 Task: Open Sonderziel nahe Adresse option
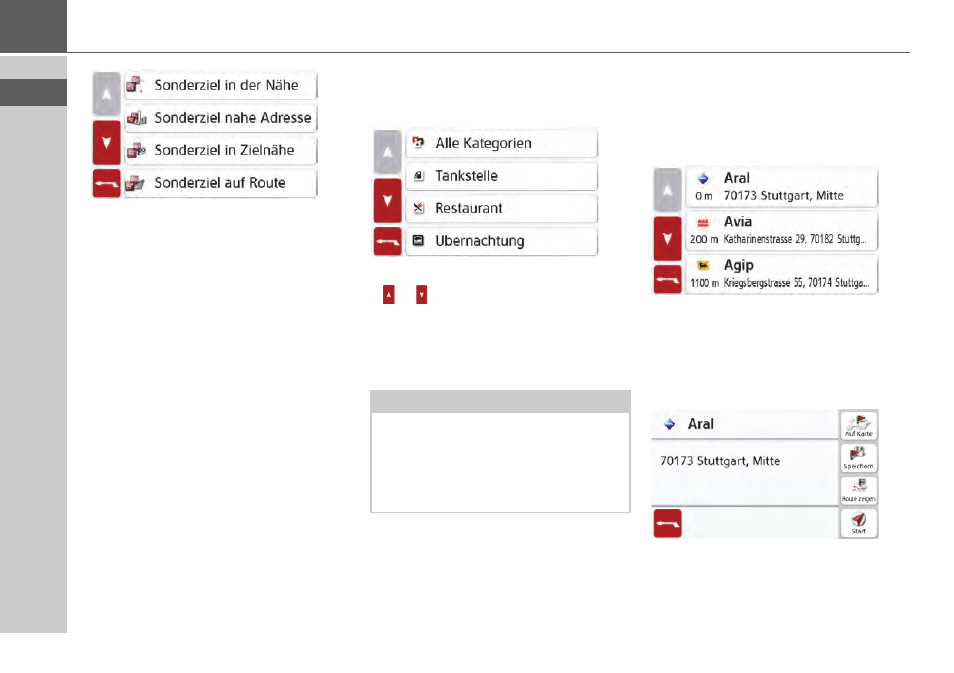(220, 117)
